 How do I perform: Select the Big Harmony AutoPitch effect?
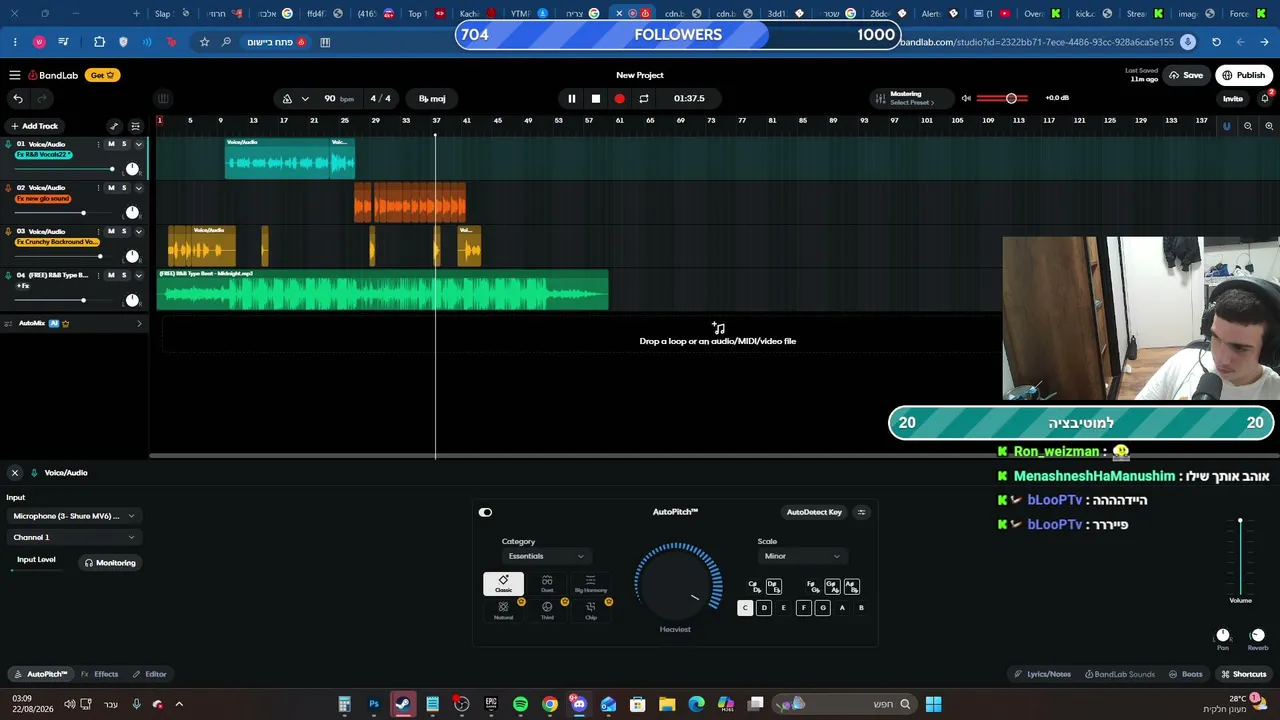click(x=591, y=584)
